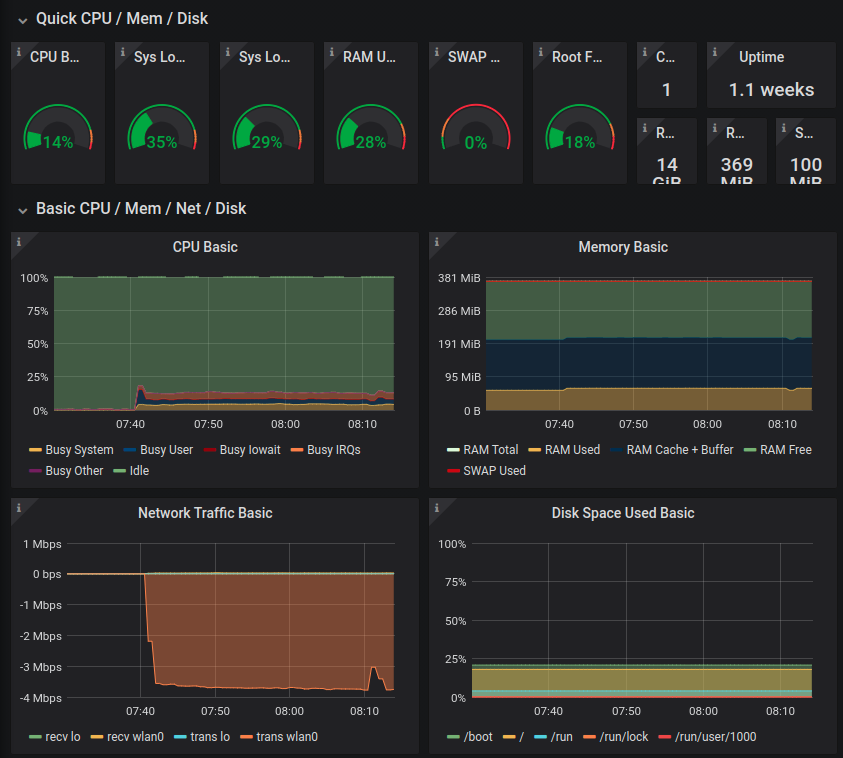
Task: Select trans wlan0 in Network legend
Action: click(x=287, y=736)
